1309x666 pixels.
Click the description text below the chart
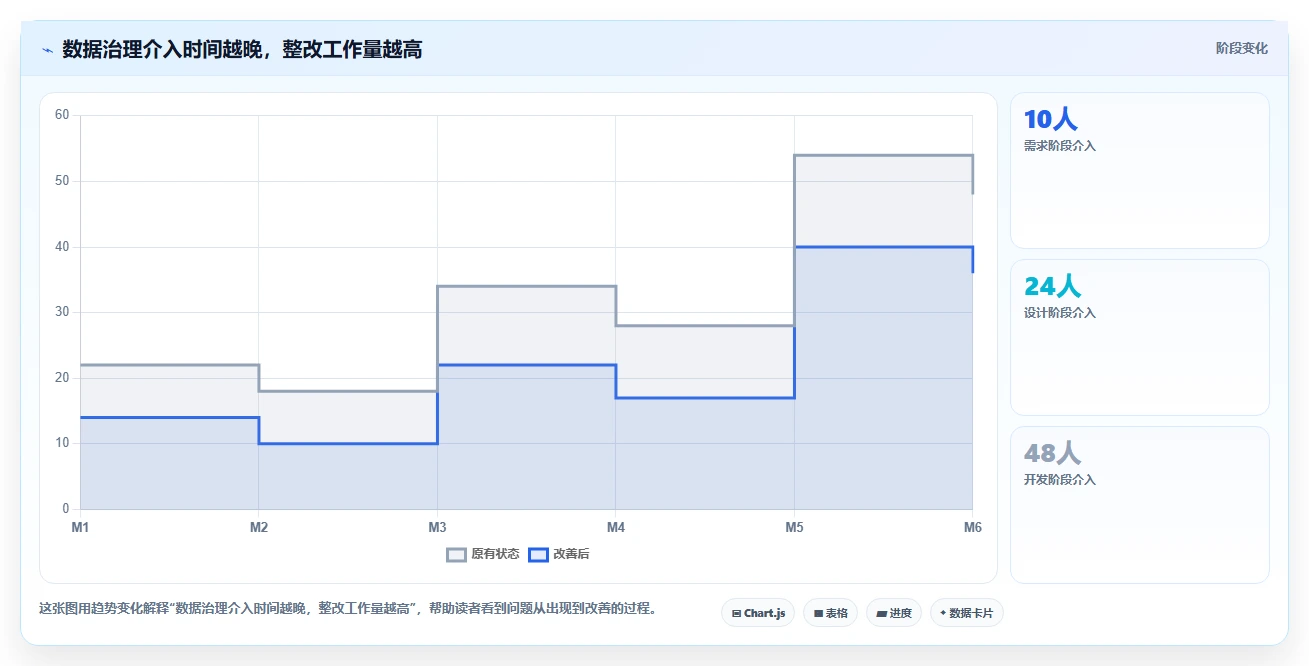tap(349, 608)
